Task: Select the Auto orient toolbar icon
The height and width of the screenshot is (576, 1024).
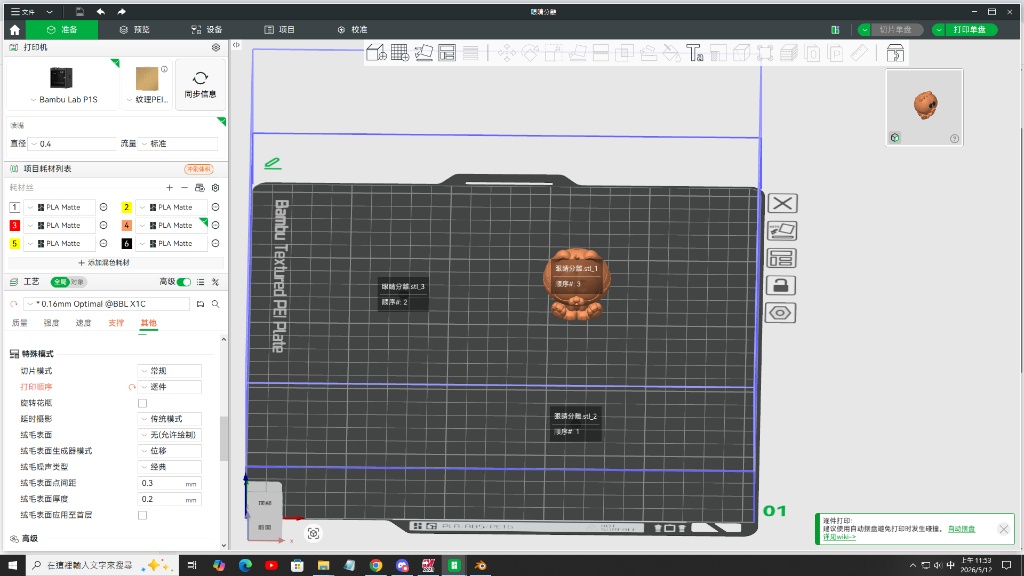Action: click(x=423, y=53)
